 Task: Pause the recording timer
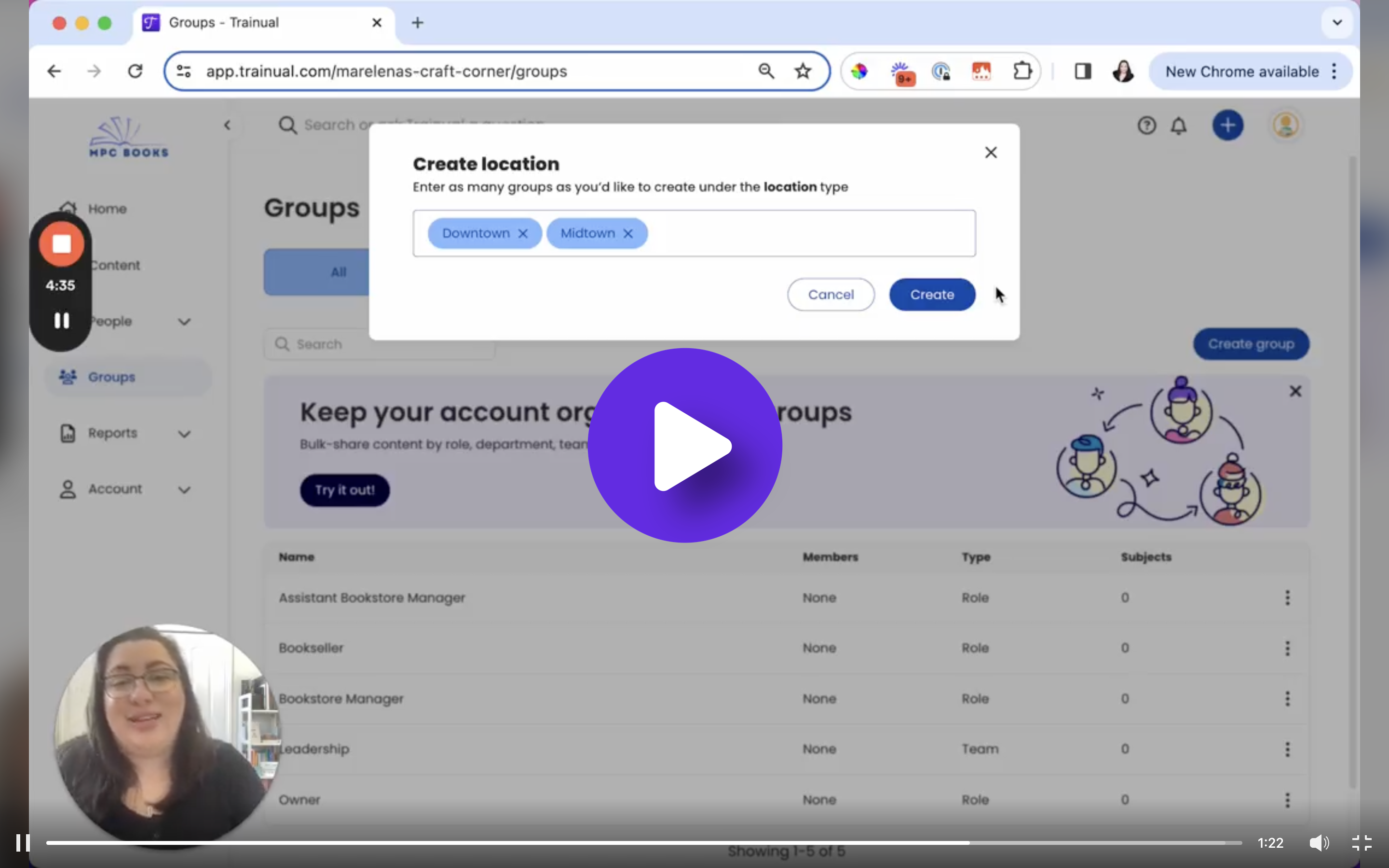61,321
